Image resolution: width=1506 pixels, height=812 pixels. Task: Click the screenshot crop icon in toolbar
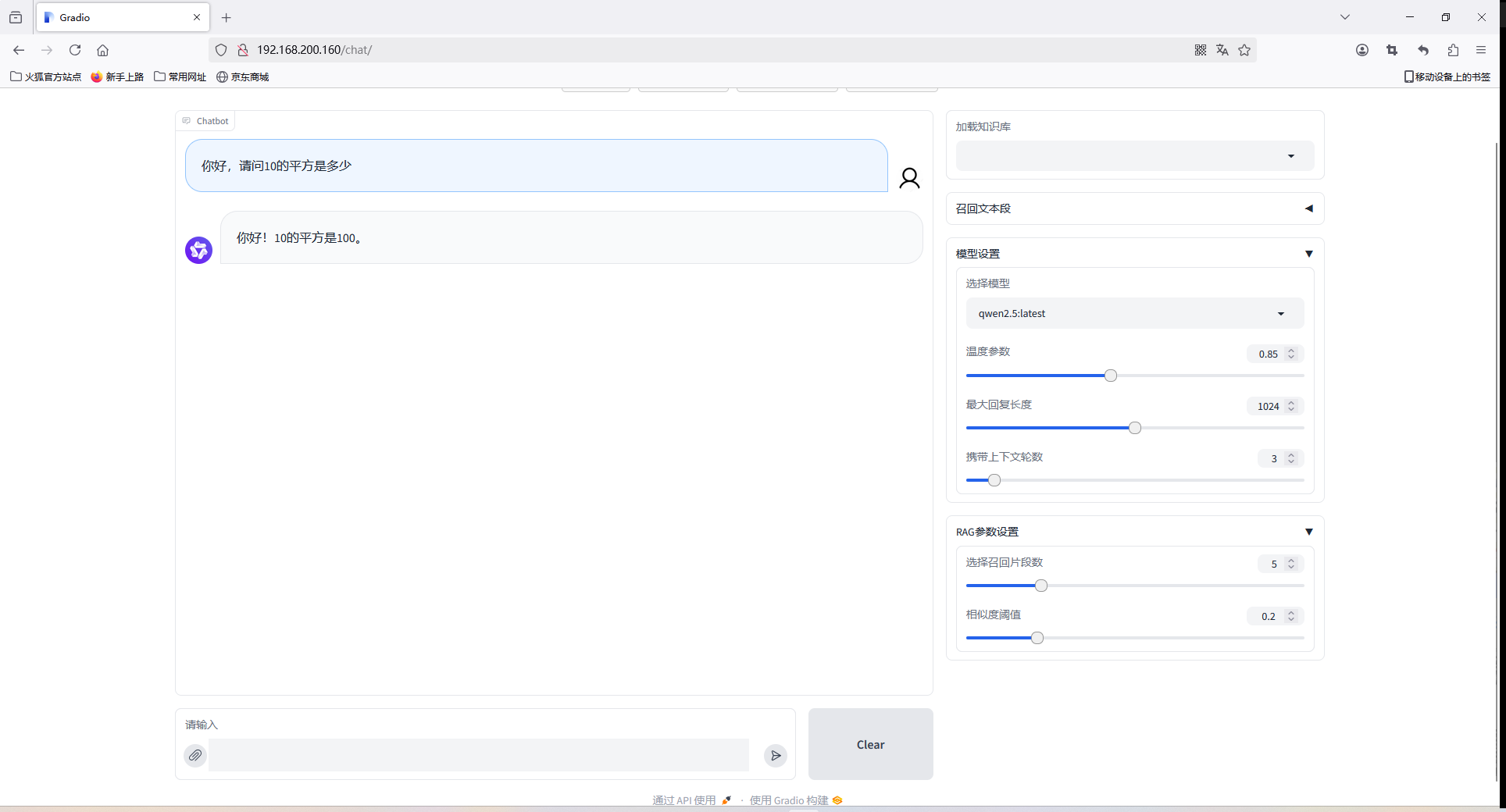point(1392,50)
